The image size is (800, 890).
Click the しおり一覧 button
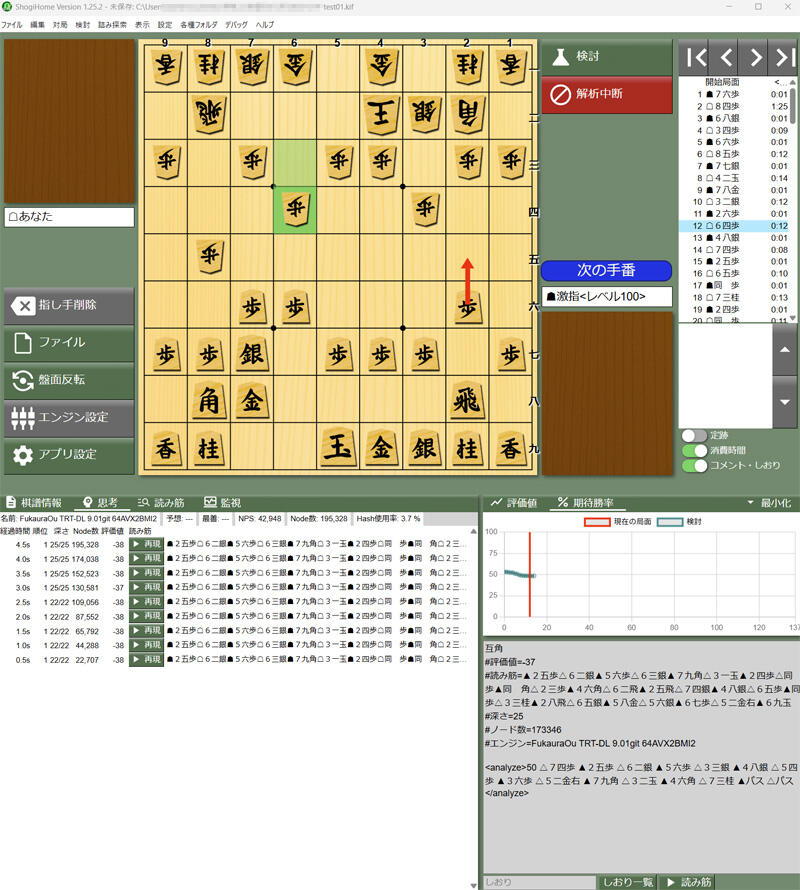pyautogui.click(x=627, y=882)
